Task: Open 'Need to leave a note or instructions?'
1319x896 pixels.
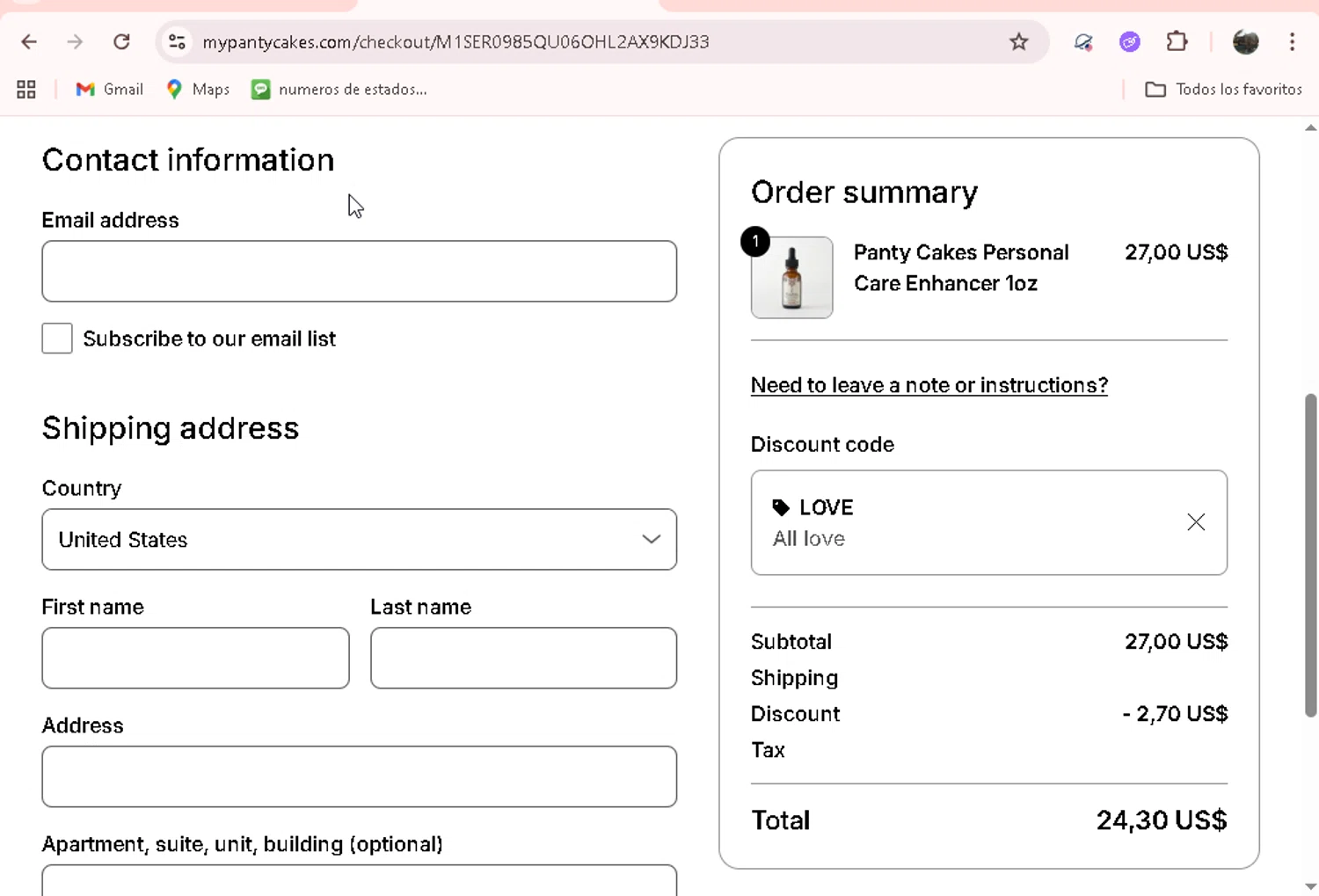Action: coord(929,385)
